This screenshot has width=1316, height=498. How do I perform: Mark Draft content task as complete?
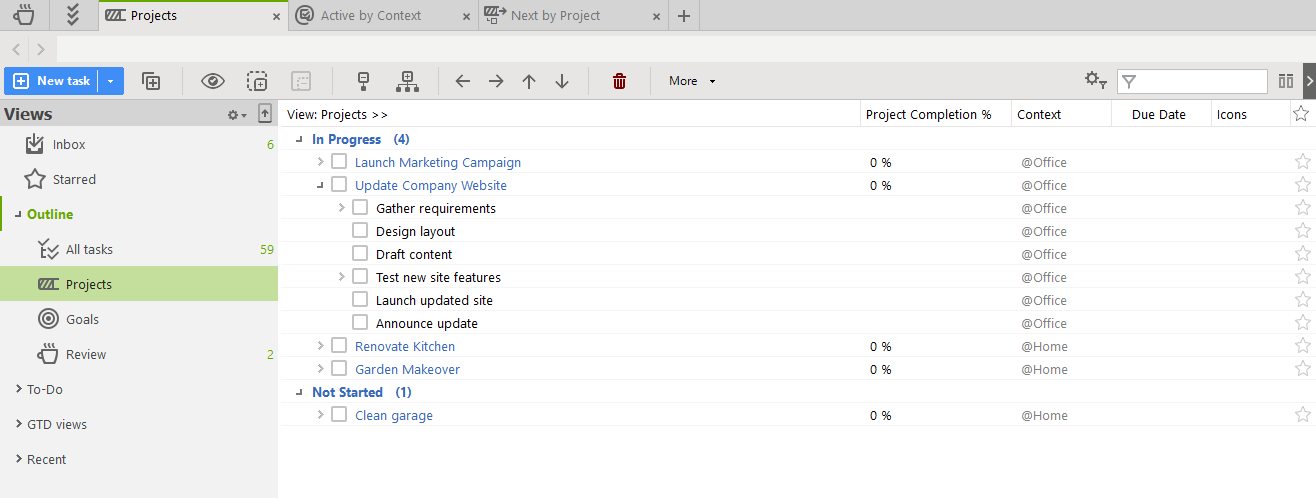pyautogui.click(x=360, y=254)
